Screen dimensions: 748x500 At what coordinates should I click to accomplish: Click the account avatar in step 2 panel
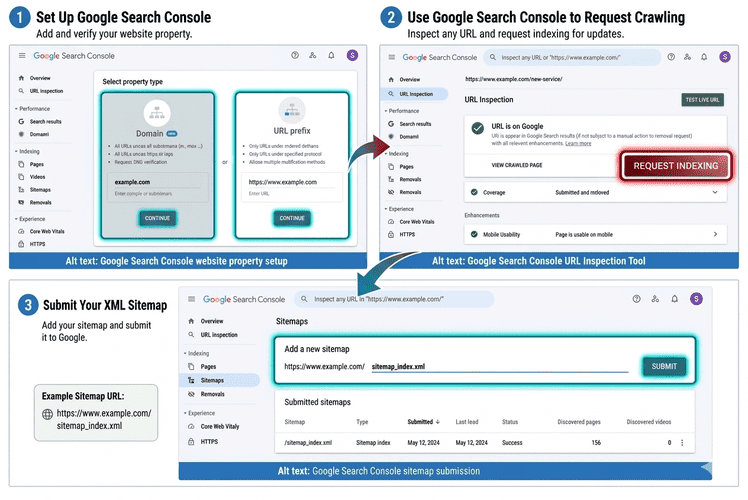pos(725,57)
